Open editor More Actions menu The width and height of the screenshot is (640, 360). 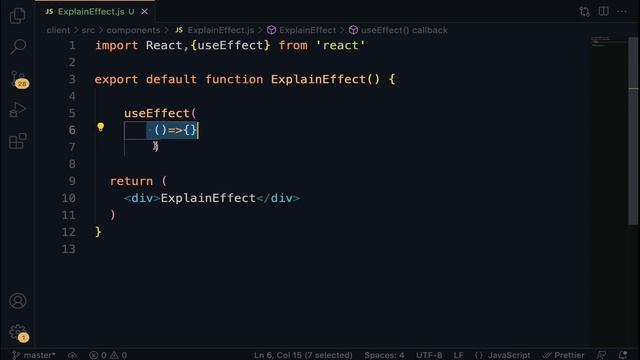(622, 11)
